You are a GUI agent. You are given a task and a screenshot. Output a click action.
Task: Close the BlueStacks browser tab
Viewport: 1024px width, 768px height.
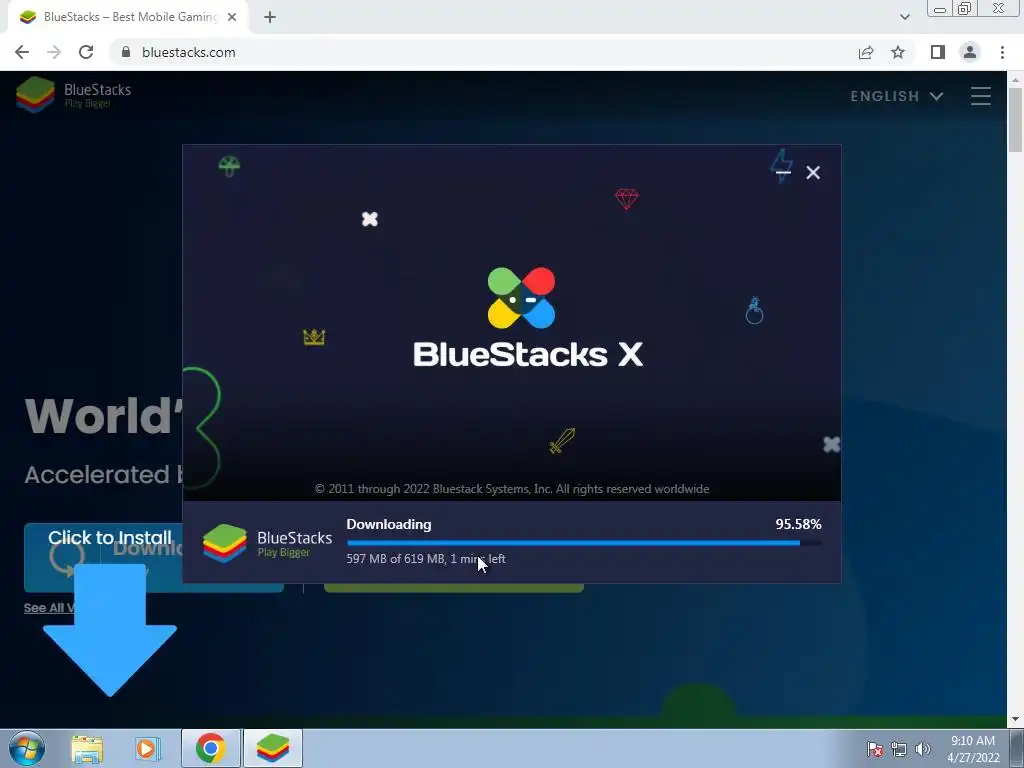pyautogui.click(x=232, y=17)
